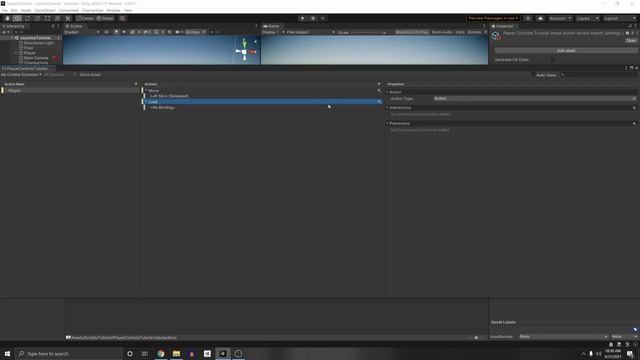
Task: Open Collaborate services icon
Action: (x=528, y=18)
